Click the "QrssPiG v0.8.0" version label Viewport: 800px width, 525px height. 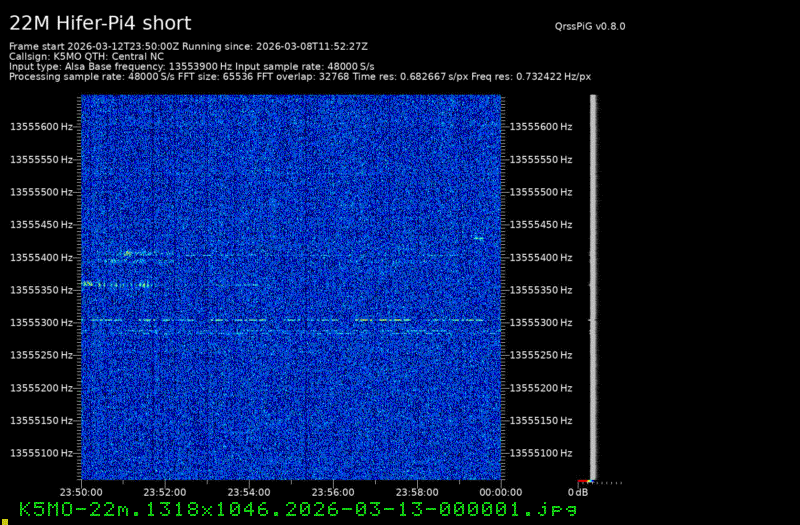(590, 27)
